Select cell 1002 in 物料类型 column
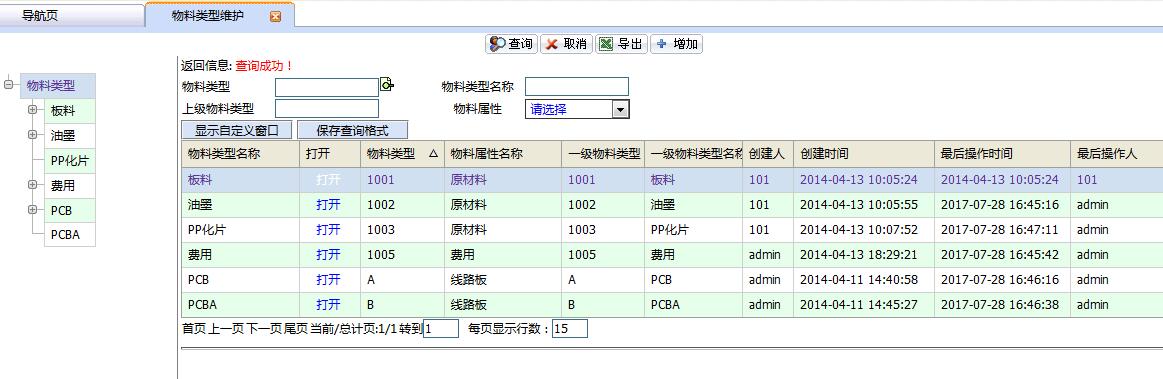The height and width of the screenshot is (379, 1163). coord(402,205)
